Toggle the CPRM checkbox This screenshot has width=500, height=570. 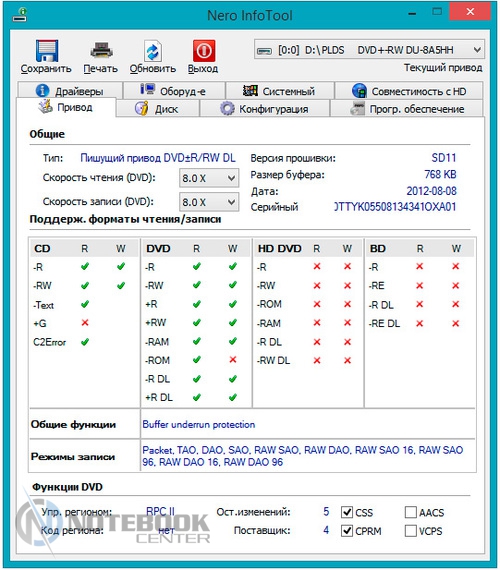347,531
